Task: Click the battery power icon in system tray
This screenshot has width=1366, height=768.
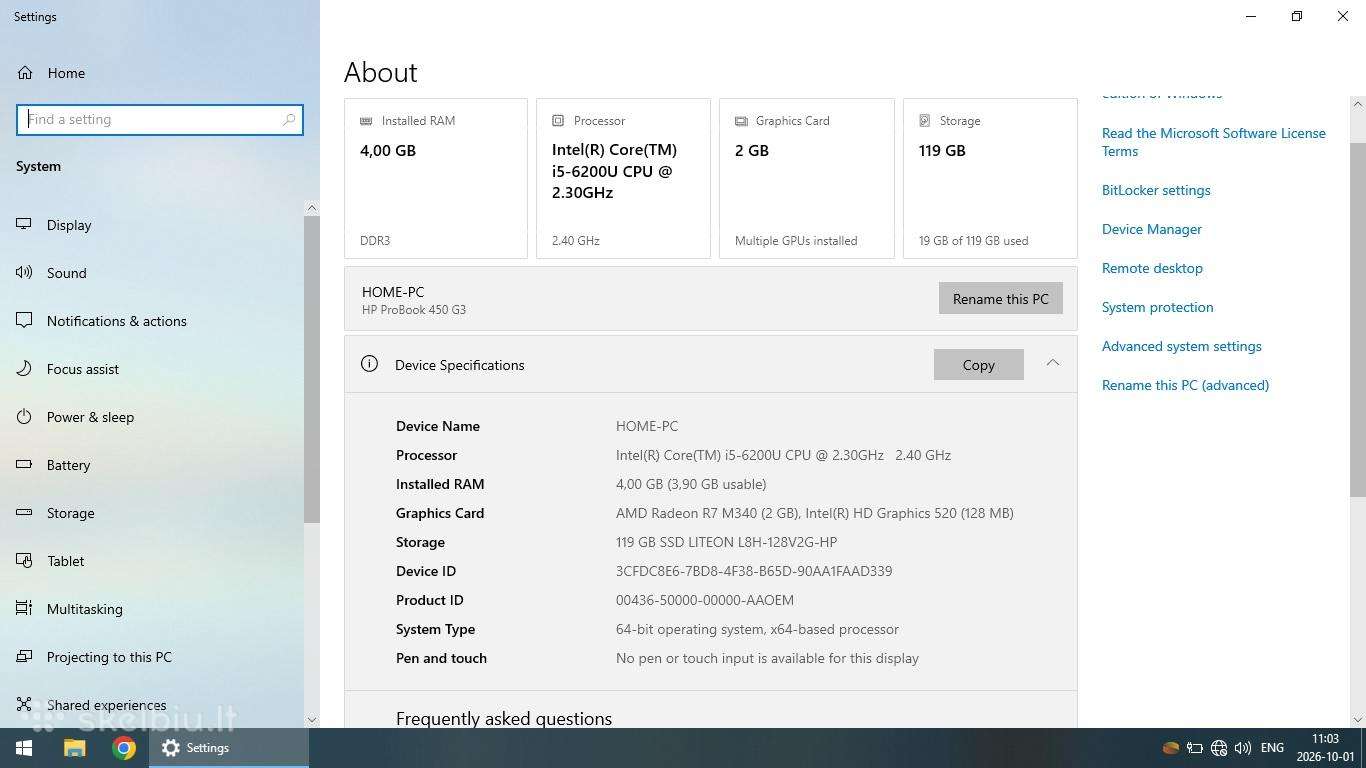Action: coord(1195,748)
